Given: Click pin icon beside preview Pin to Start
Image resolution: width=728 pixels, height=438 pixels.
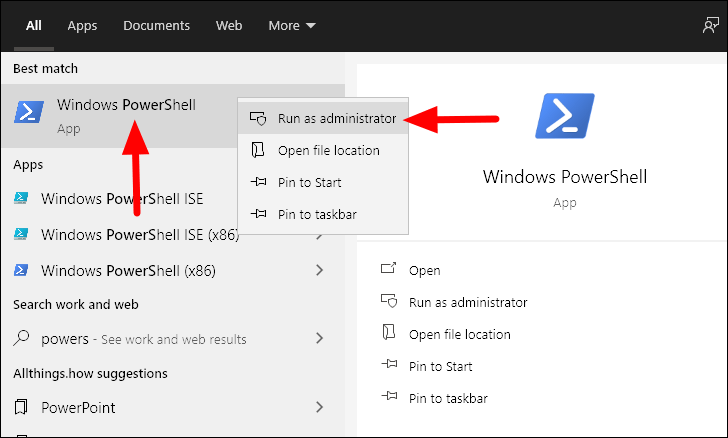Looking at the screenshot, I should pos(390,364).
